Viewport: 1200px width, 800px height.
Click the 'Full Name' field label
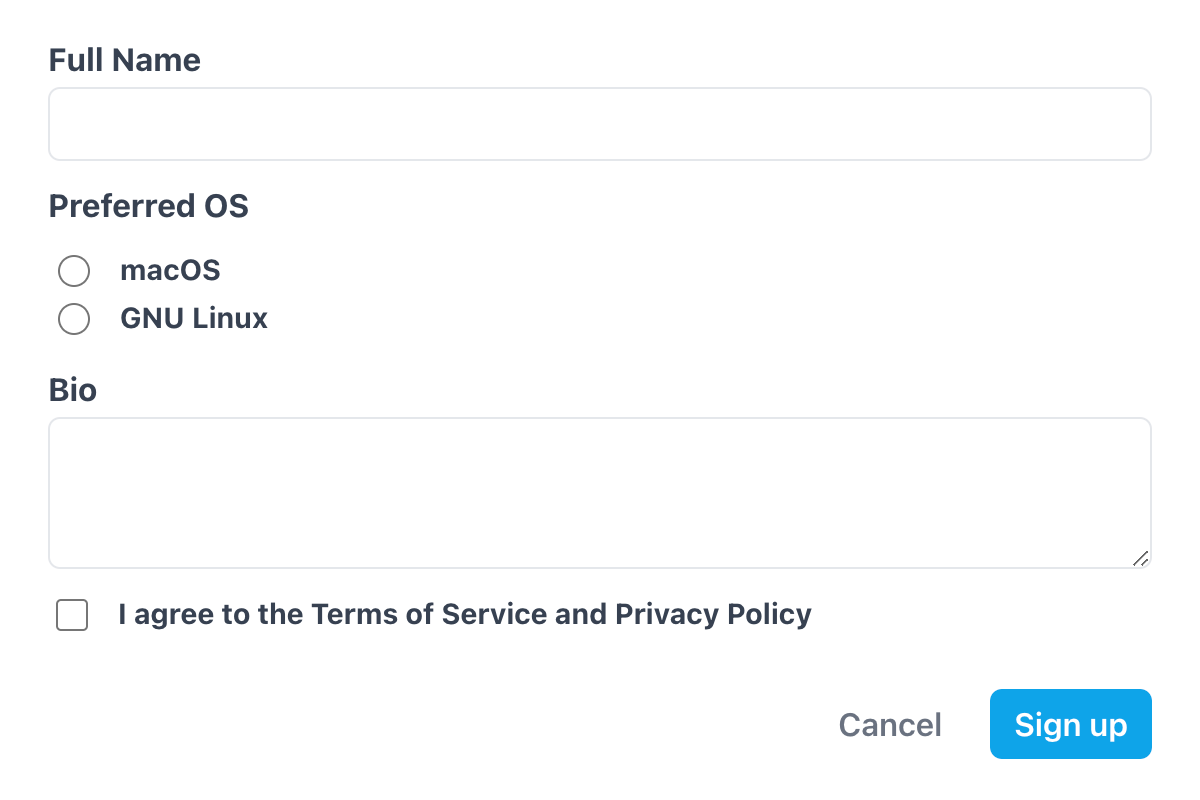[x=125, y=60]
